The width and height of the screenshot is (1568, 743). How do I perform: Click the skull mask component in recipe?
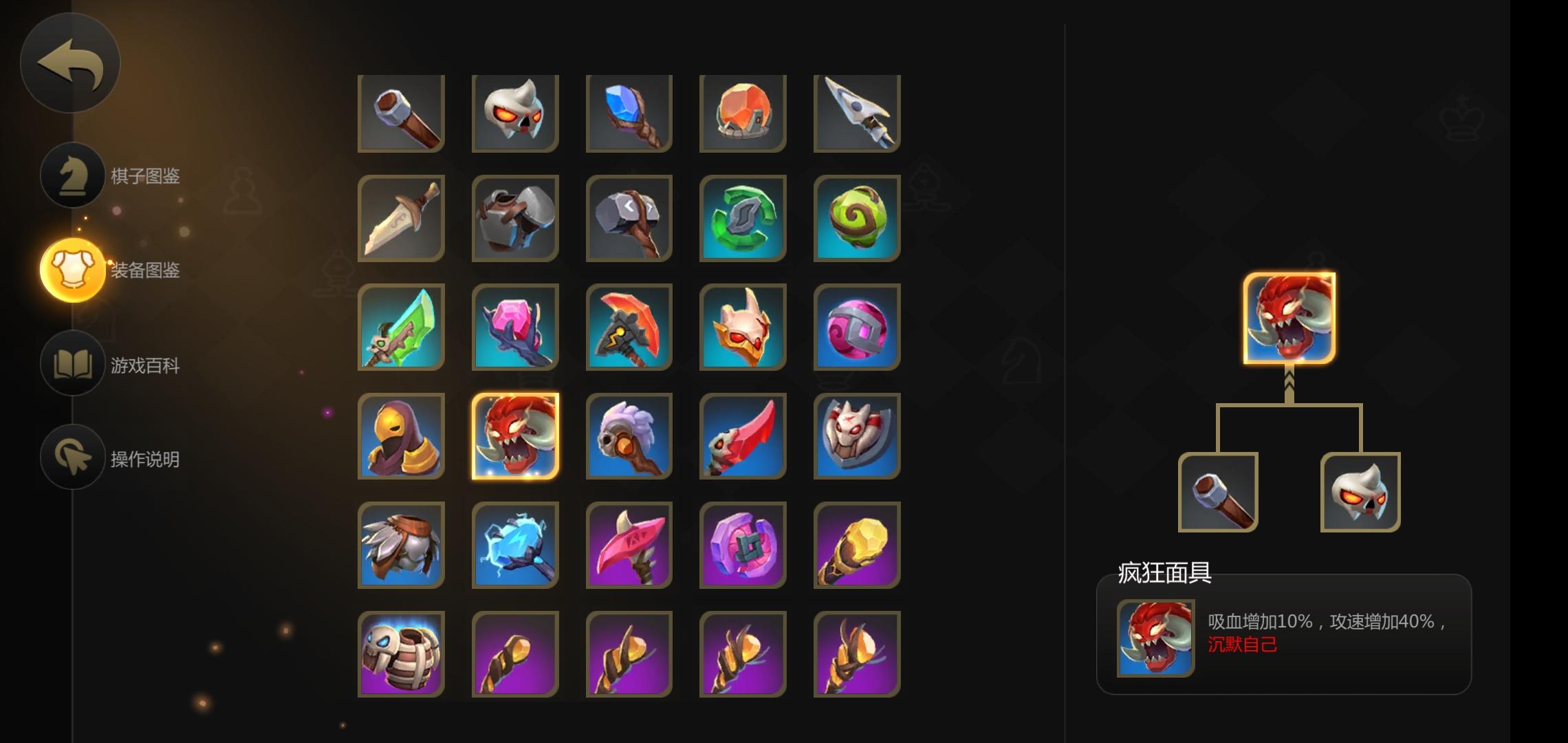pos(1360,492)
